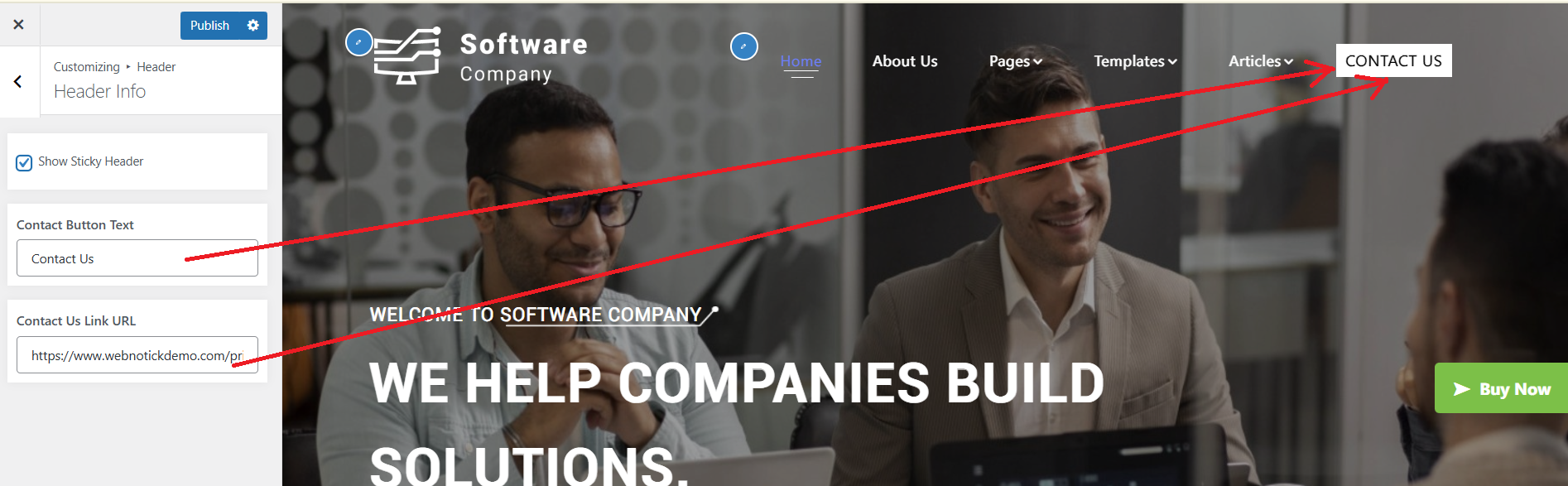Expand the Pages dropdown menu
The height and width of the screenshot is (486, 1568).
coord(1015,61)
